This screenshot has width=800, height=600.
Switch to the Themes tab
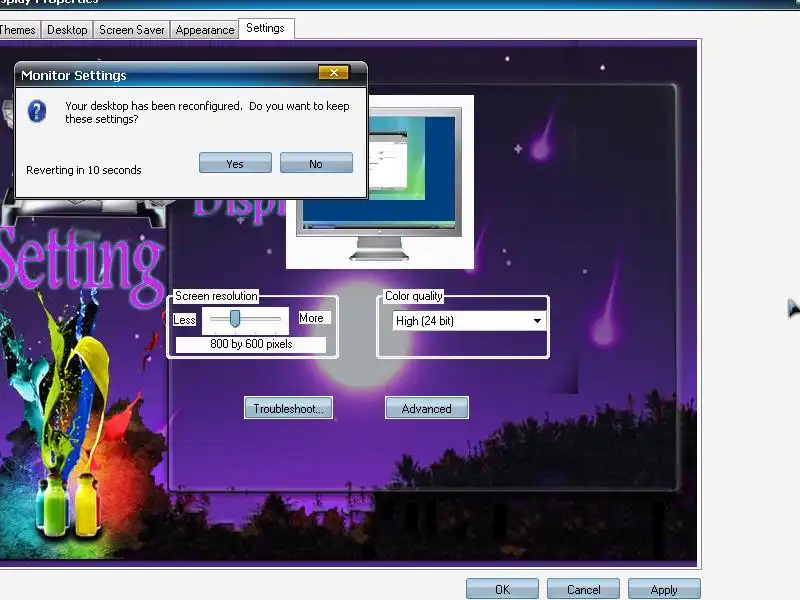pyautogui.click(x=18, y=30)
